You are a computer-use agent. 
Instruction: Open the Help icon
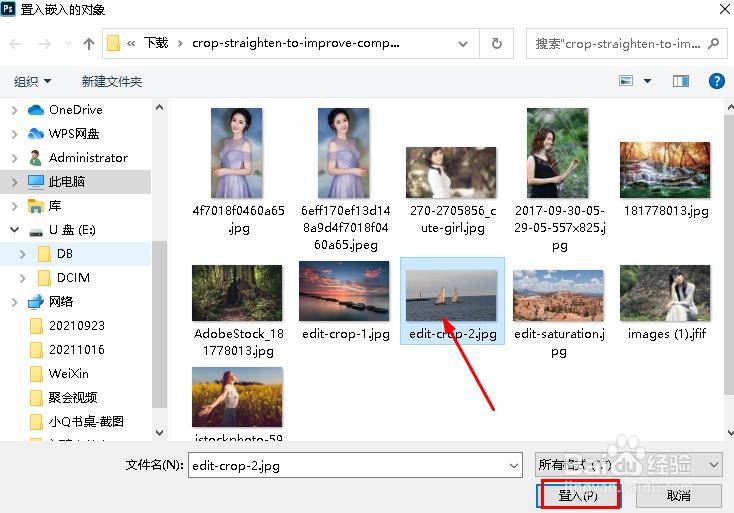(717, 81)
